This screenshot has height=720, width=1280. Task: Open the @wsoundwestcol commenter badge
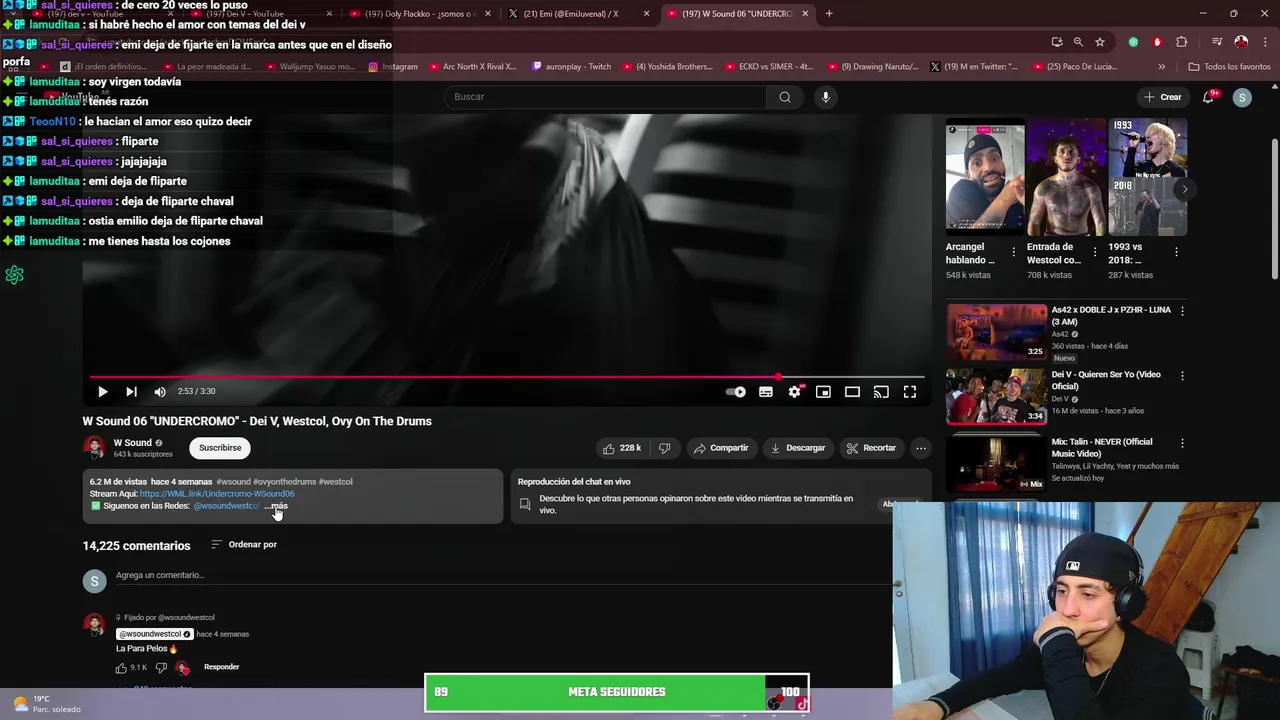point(155,634)
